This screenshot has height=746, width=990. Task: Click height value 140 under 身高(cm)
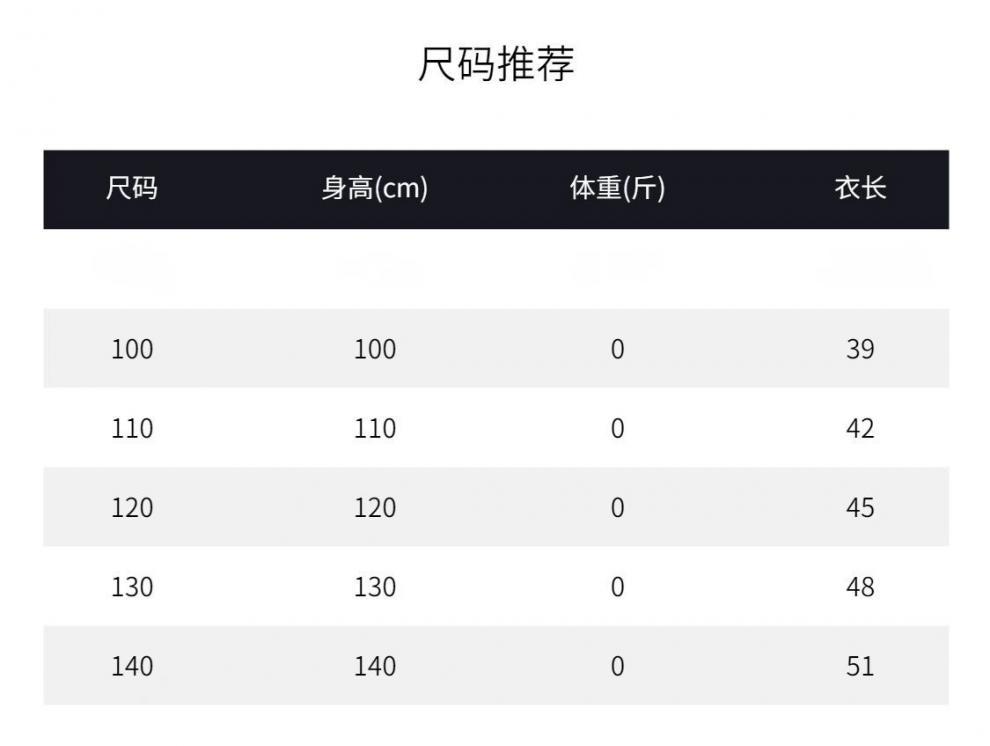(375, 666)
